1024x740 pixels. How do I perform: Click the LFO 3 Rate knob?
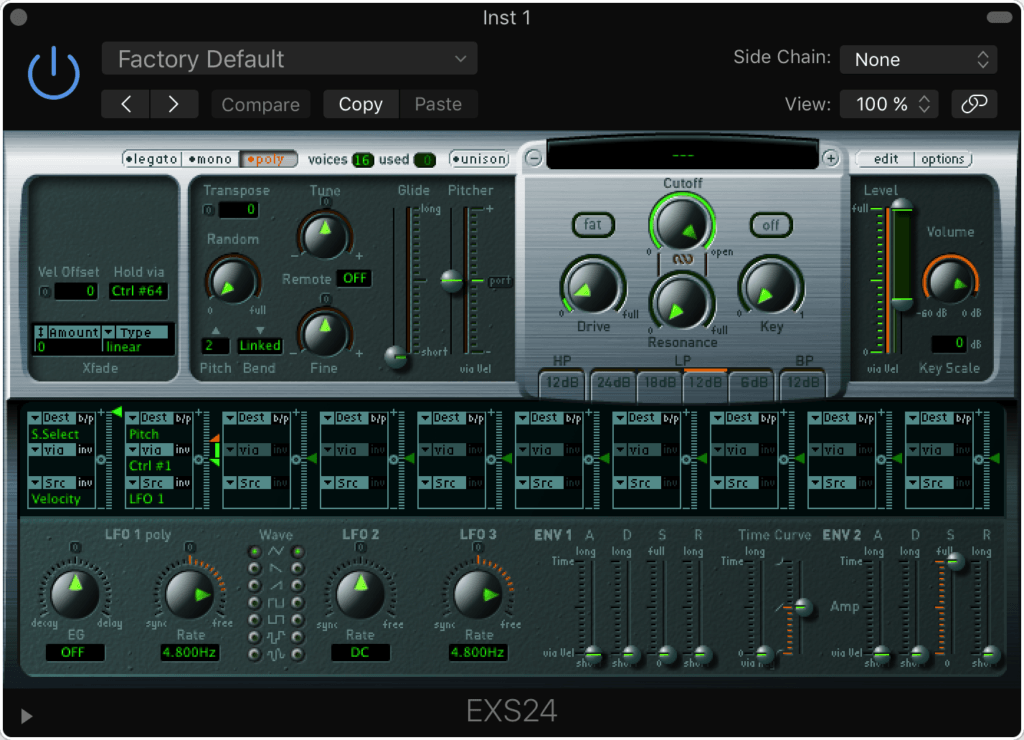tap(477, 593)
